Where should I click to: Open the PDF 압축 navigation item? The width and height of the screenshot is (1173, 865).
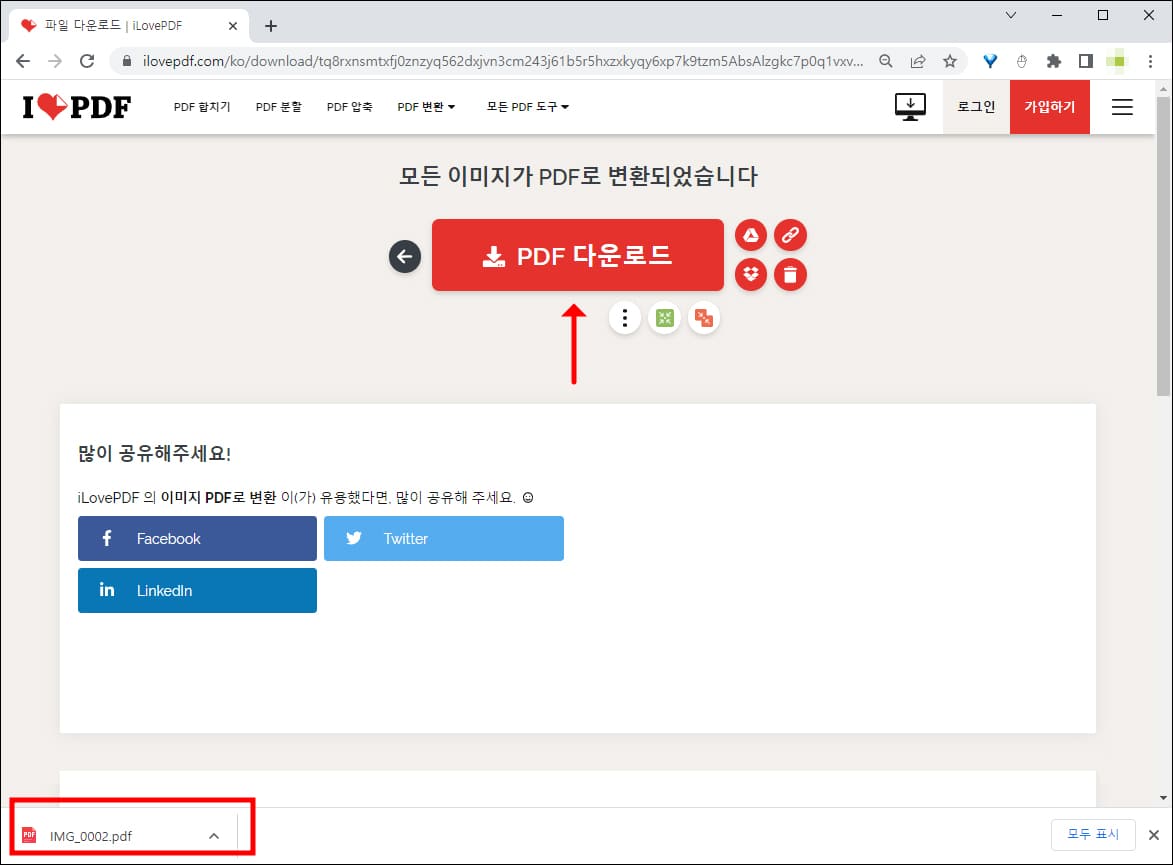[349, 106]
